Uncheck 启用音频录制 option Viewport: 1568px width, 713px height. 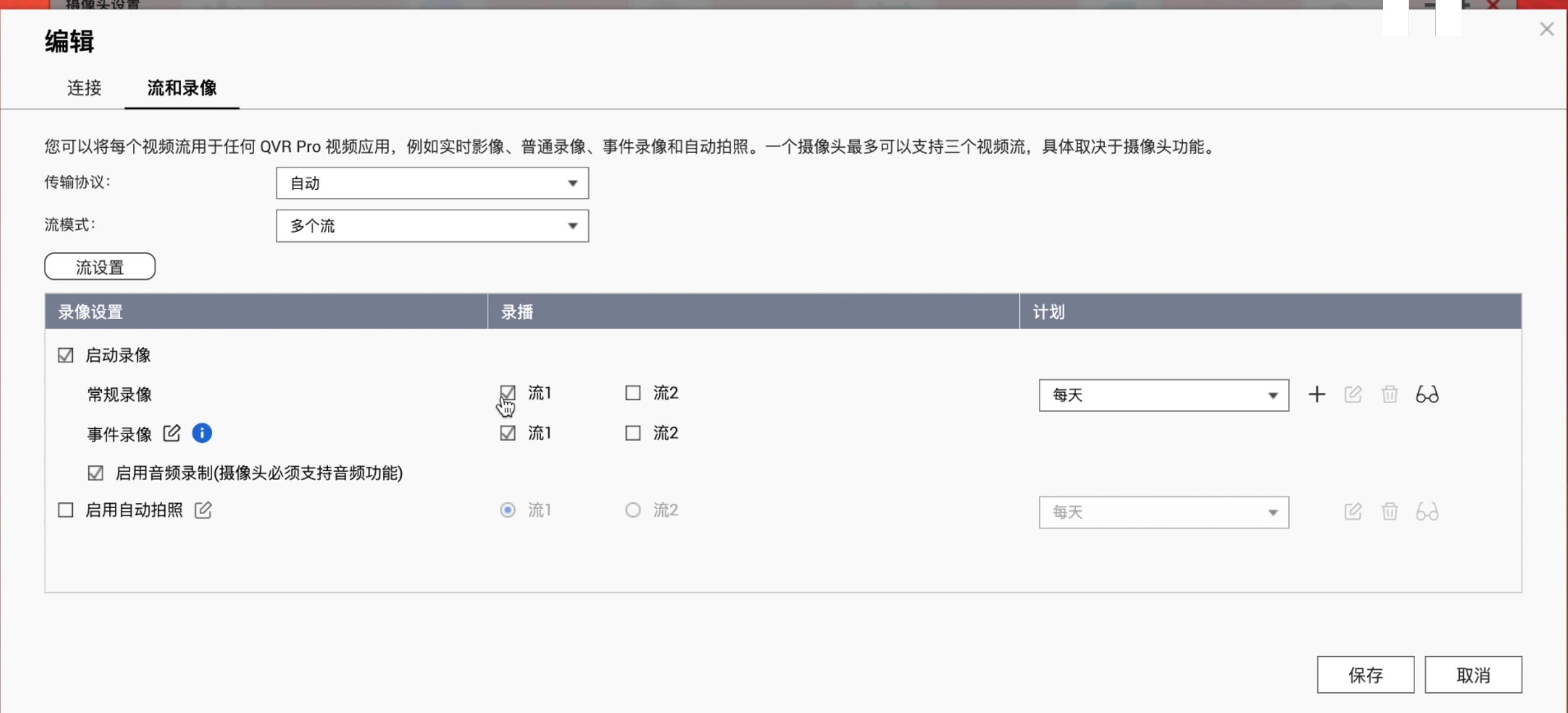click(95, 473)
